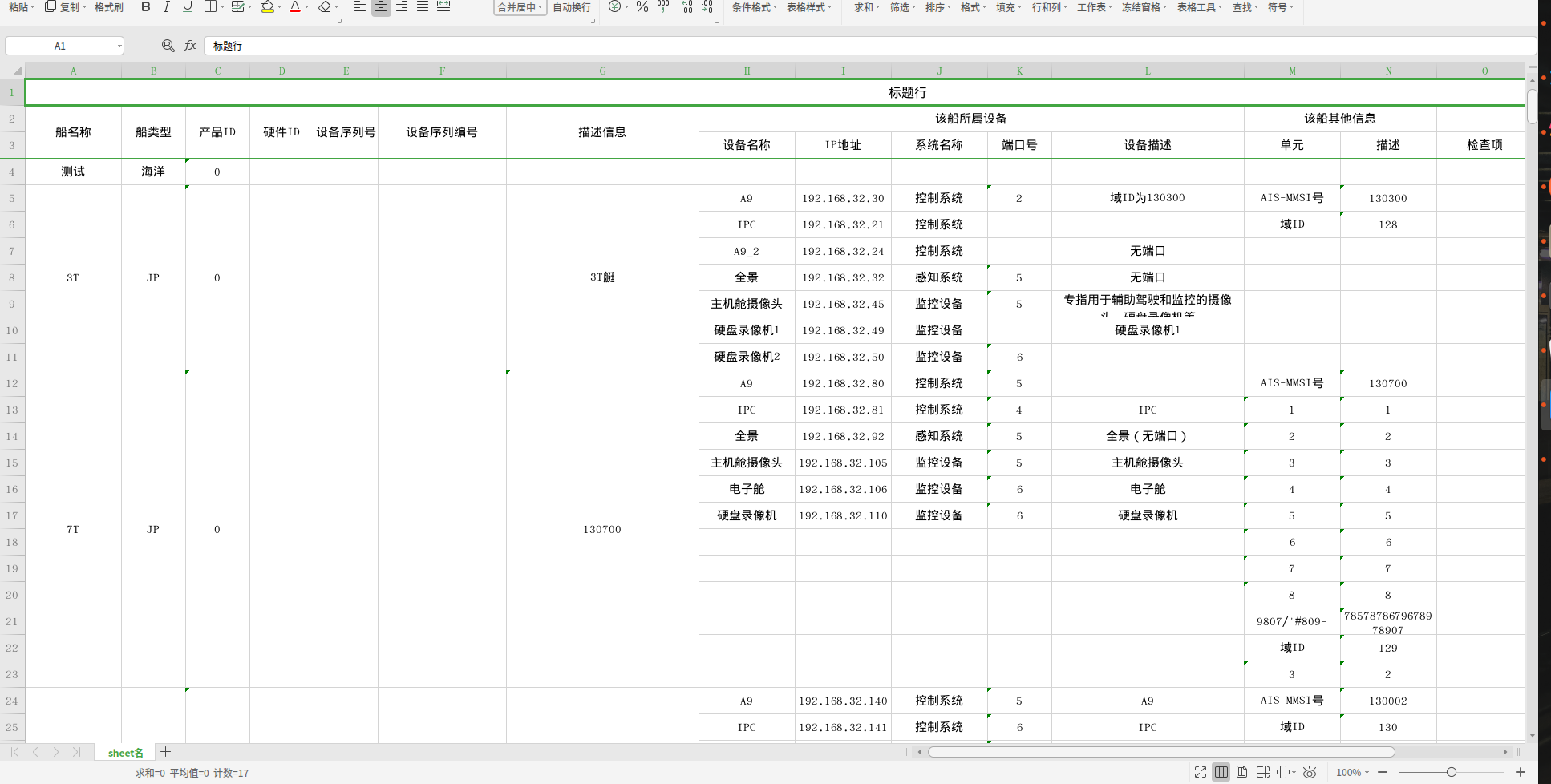The image size is (1551, 784).
Task: Toggle bold formatting
Action: [x=146, y=6]
